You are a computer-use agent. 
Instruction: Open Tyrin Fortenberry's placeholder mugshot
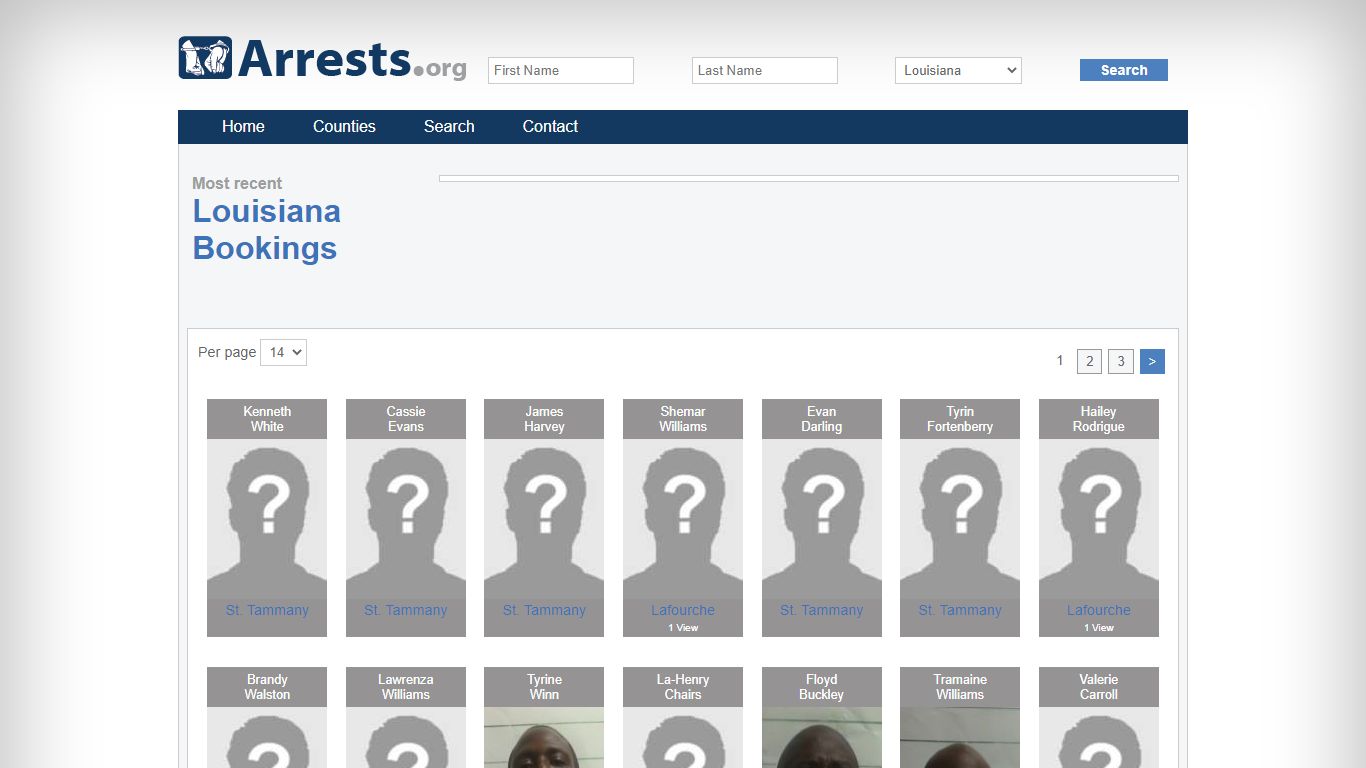point(960,519)
